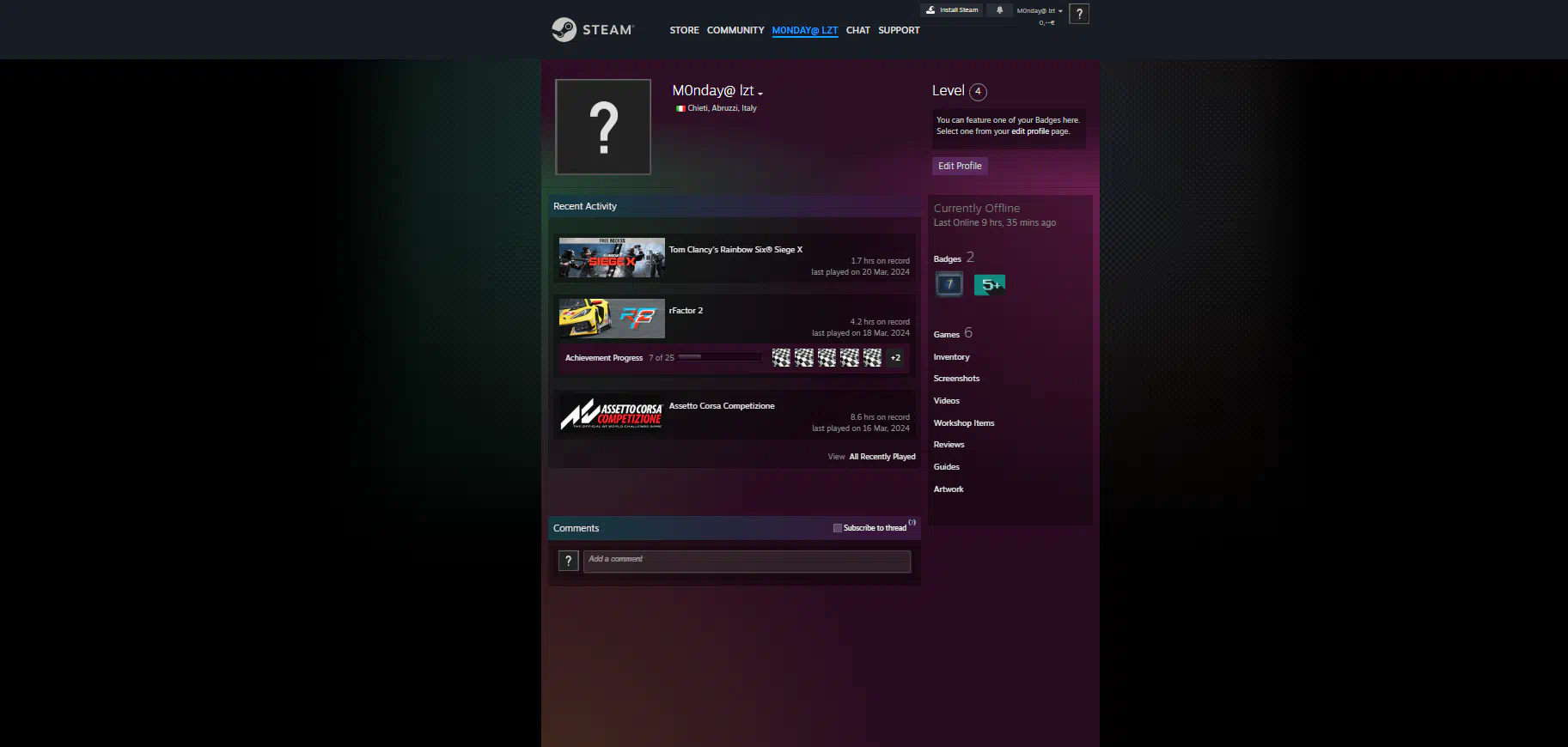Expand the profile name history arrow
Viewport: 1568px width, 747px height.
click(x=760, y=94)
